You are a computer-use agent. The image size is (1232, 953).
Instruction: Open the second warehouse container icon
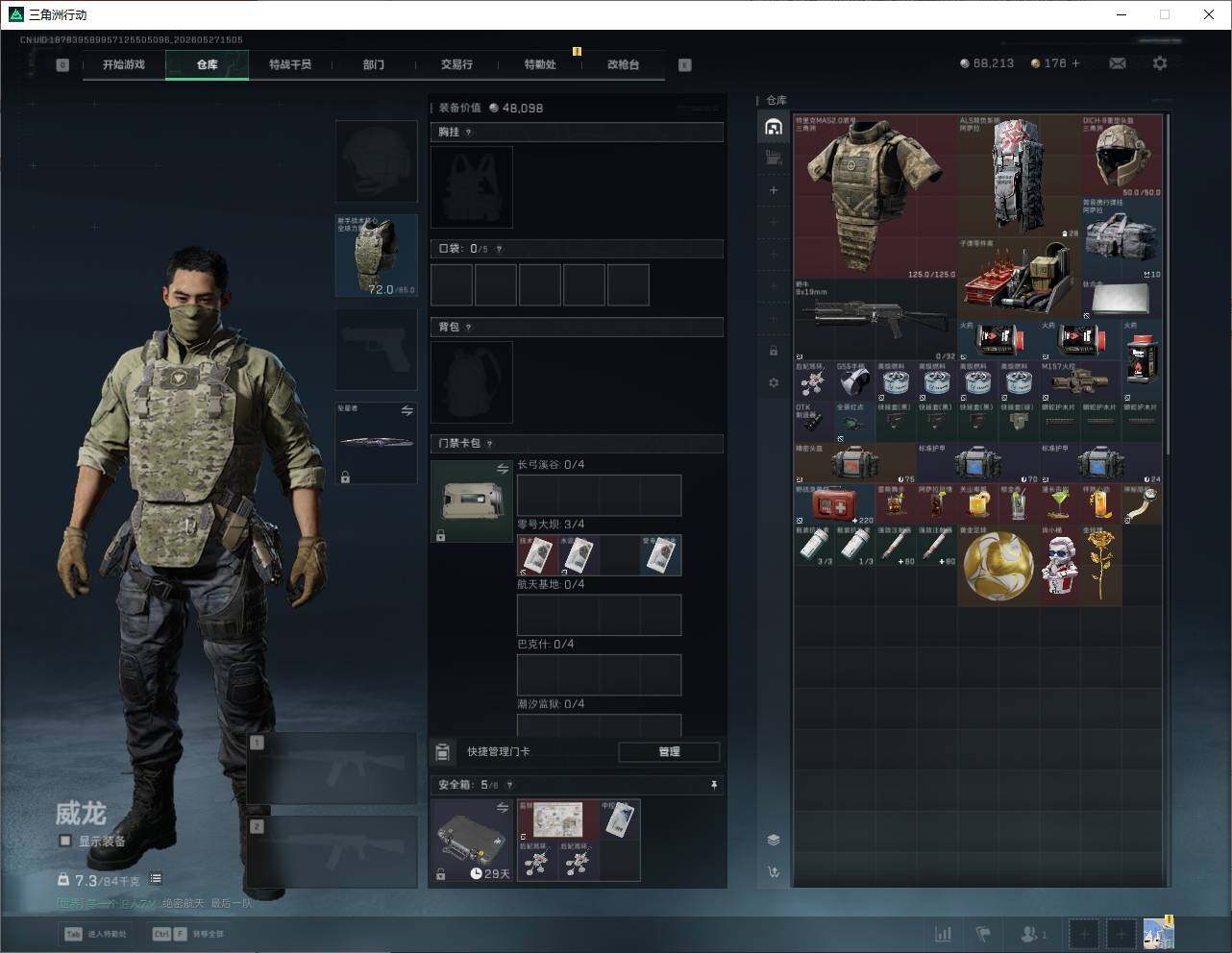[774, 159]
